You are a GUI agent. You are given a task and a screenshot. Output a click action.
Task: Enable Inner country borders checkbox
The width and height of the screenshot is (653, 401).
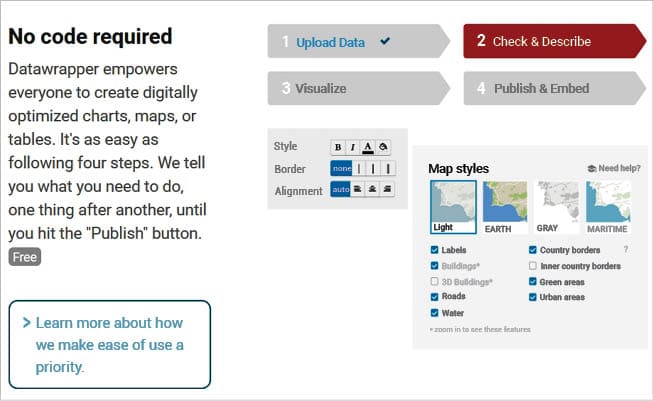coord(532,266)
